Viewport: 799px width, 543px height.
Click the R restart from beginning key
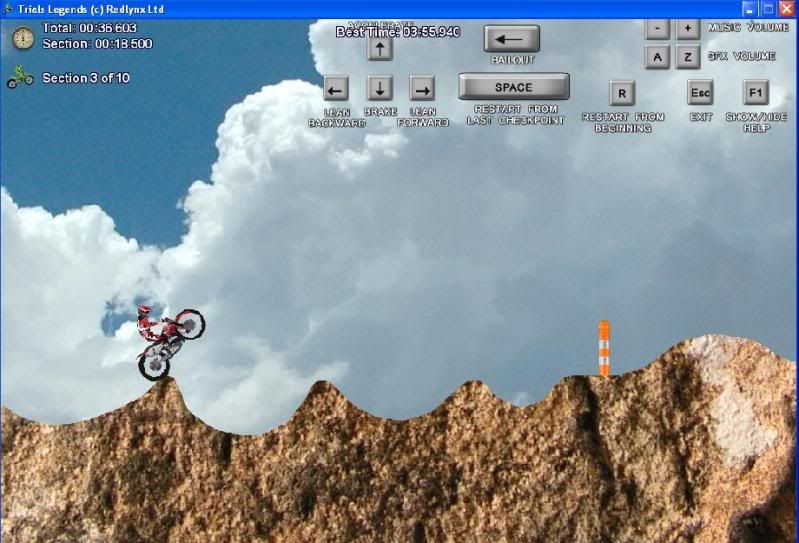click(622, 94)
